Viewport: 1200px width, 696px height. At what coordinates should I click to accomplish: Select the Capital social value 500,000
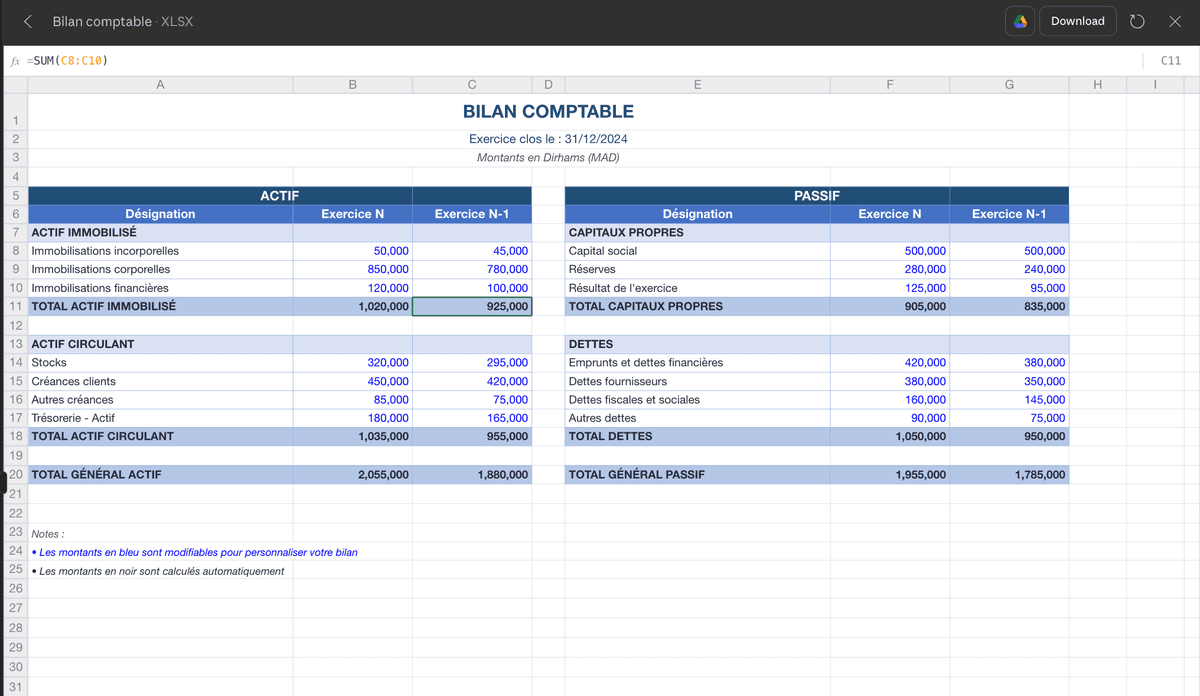click(889, 250)
